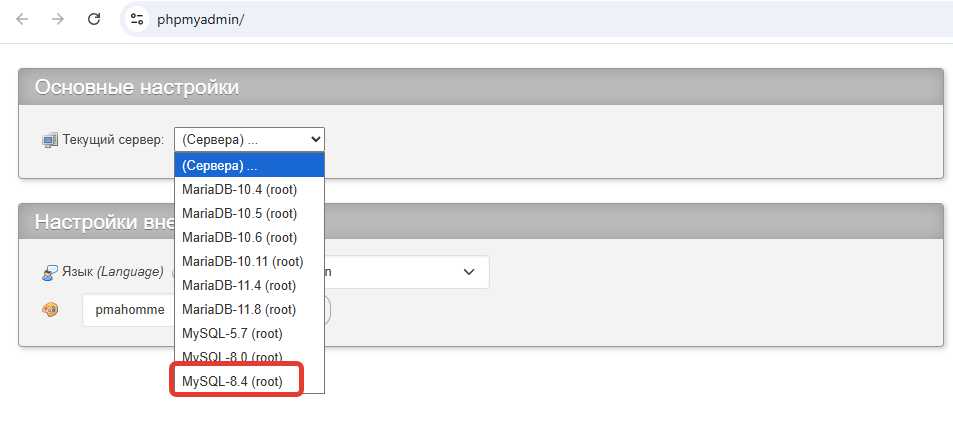Click the browser back arrow
This screenshot has height=437, width=953.
(22, 19)
